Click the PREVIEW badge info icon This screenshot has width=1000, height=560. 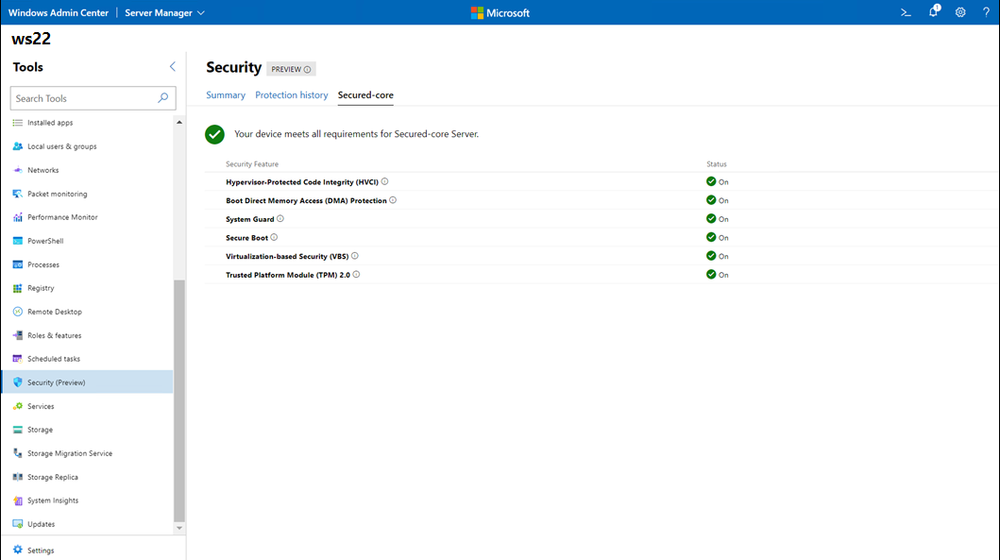[x=307, y=70]
